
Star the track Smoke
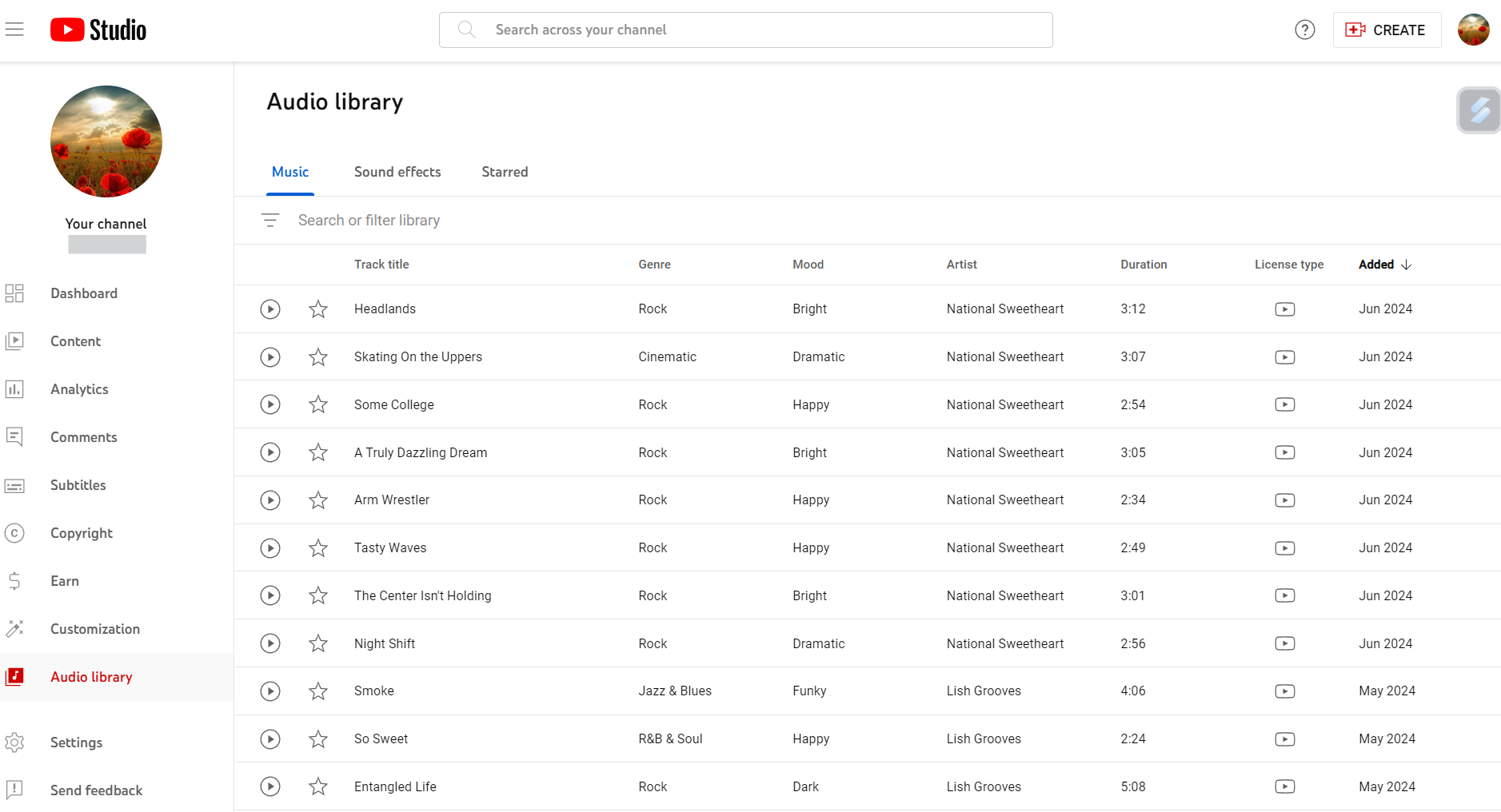click(317, 691)
